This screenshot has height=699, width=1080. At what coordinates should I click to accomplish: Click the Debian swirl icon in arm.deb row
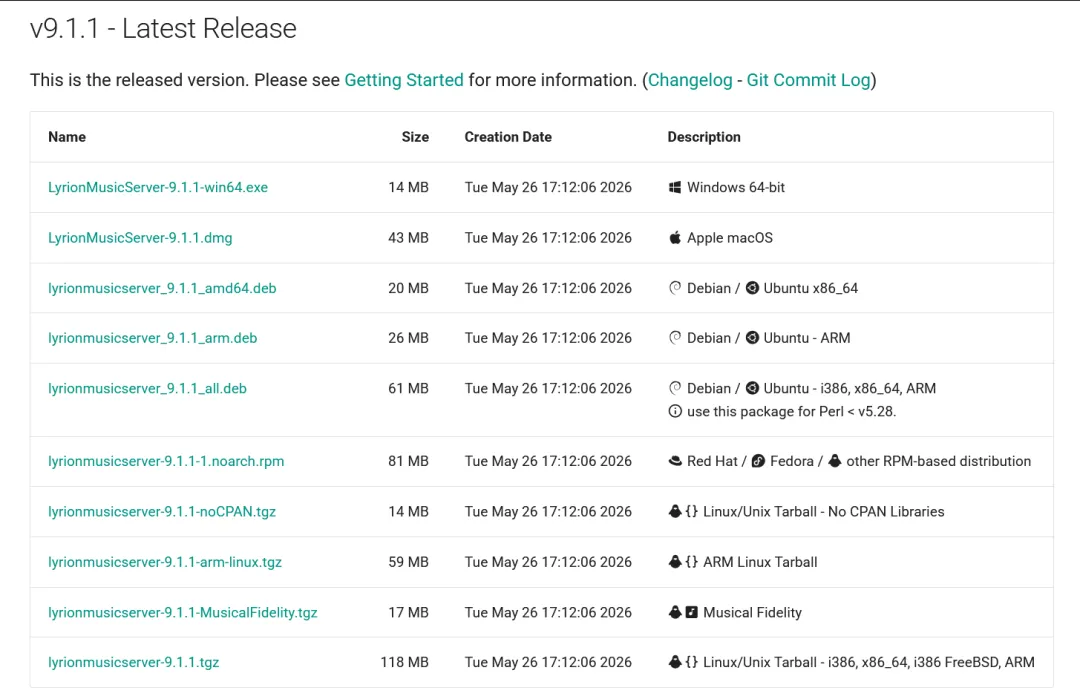pyautogui.click(x=675, y=337)
